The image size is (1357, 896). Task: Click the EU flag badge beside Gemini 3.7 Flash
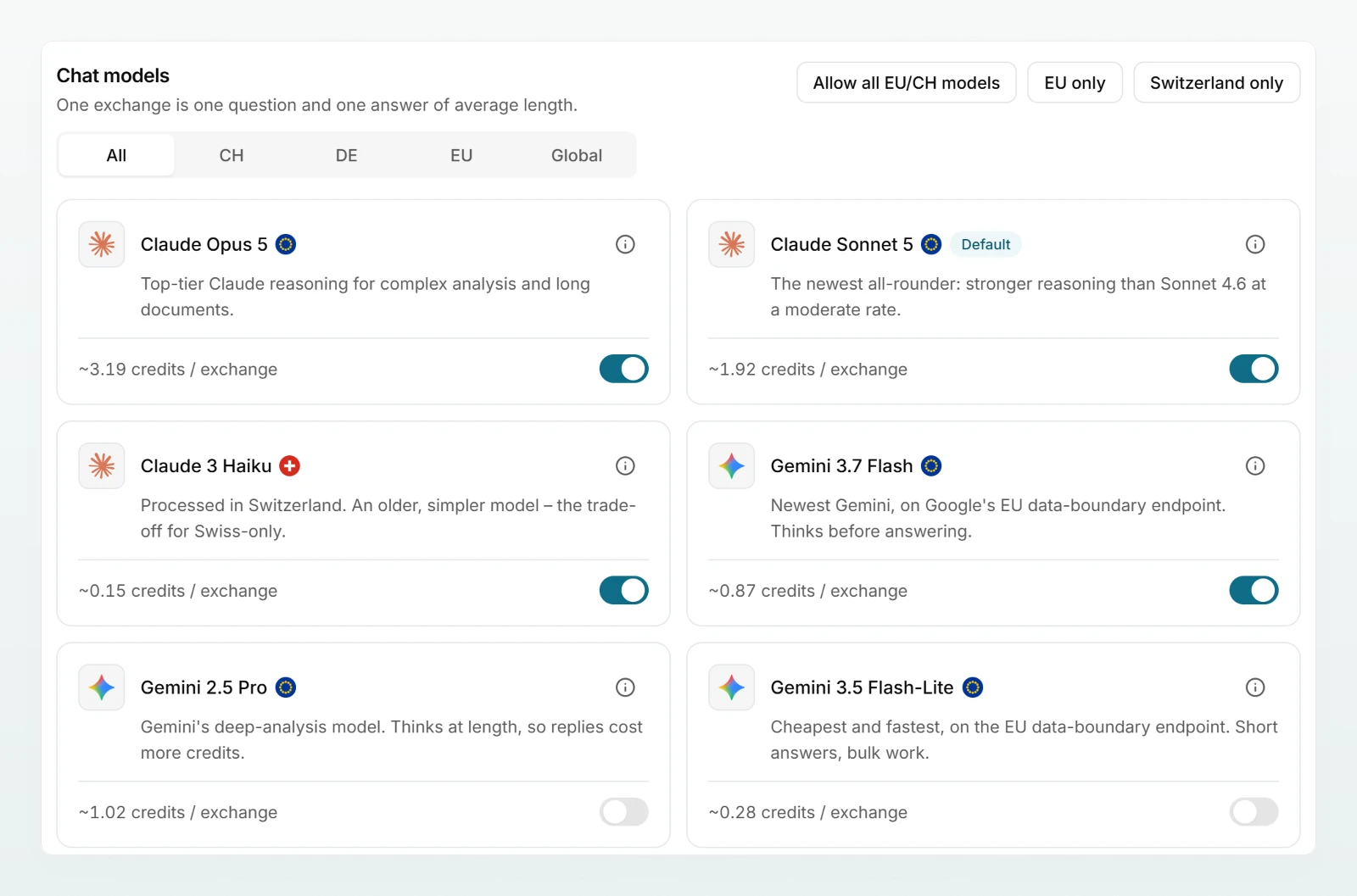931,465
